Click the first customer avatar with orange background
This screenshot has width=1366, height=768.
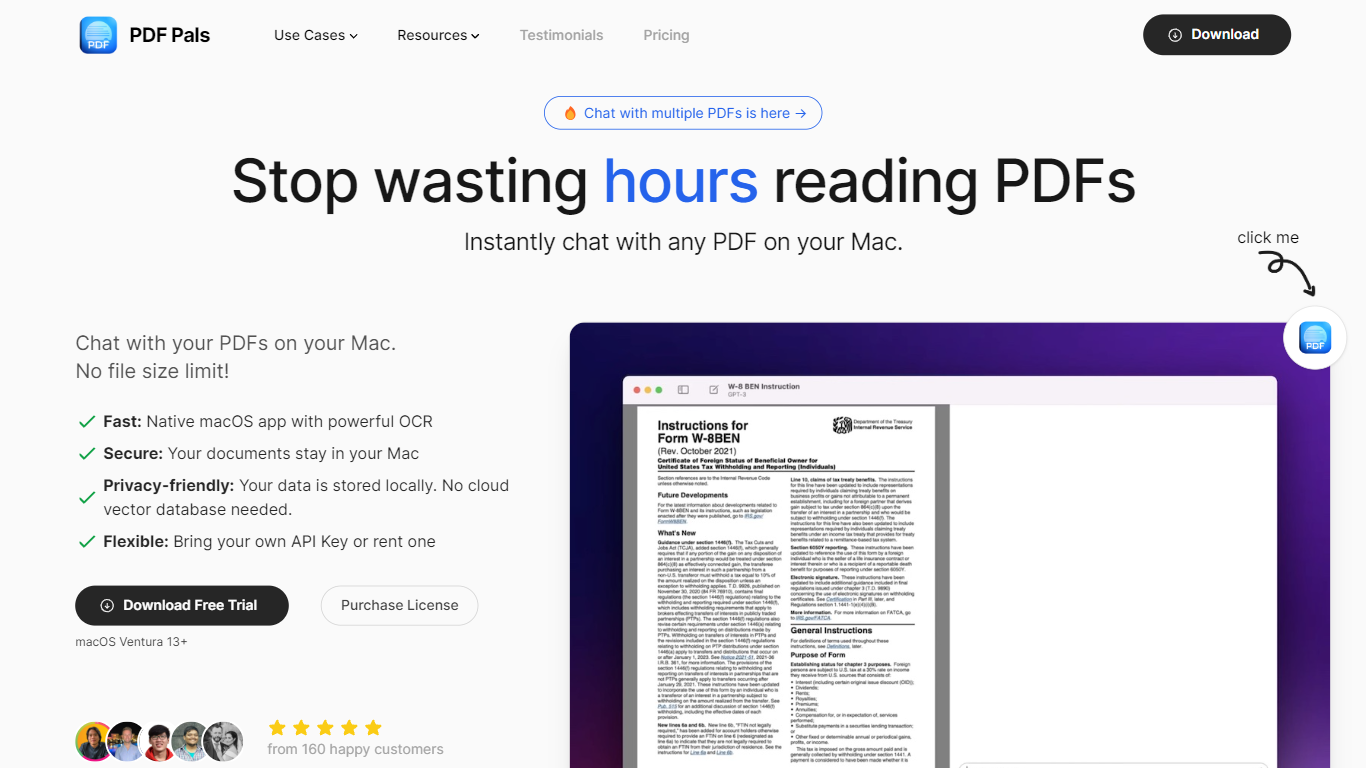tap(95, 741)
